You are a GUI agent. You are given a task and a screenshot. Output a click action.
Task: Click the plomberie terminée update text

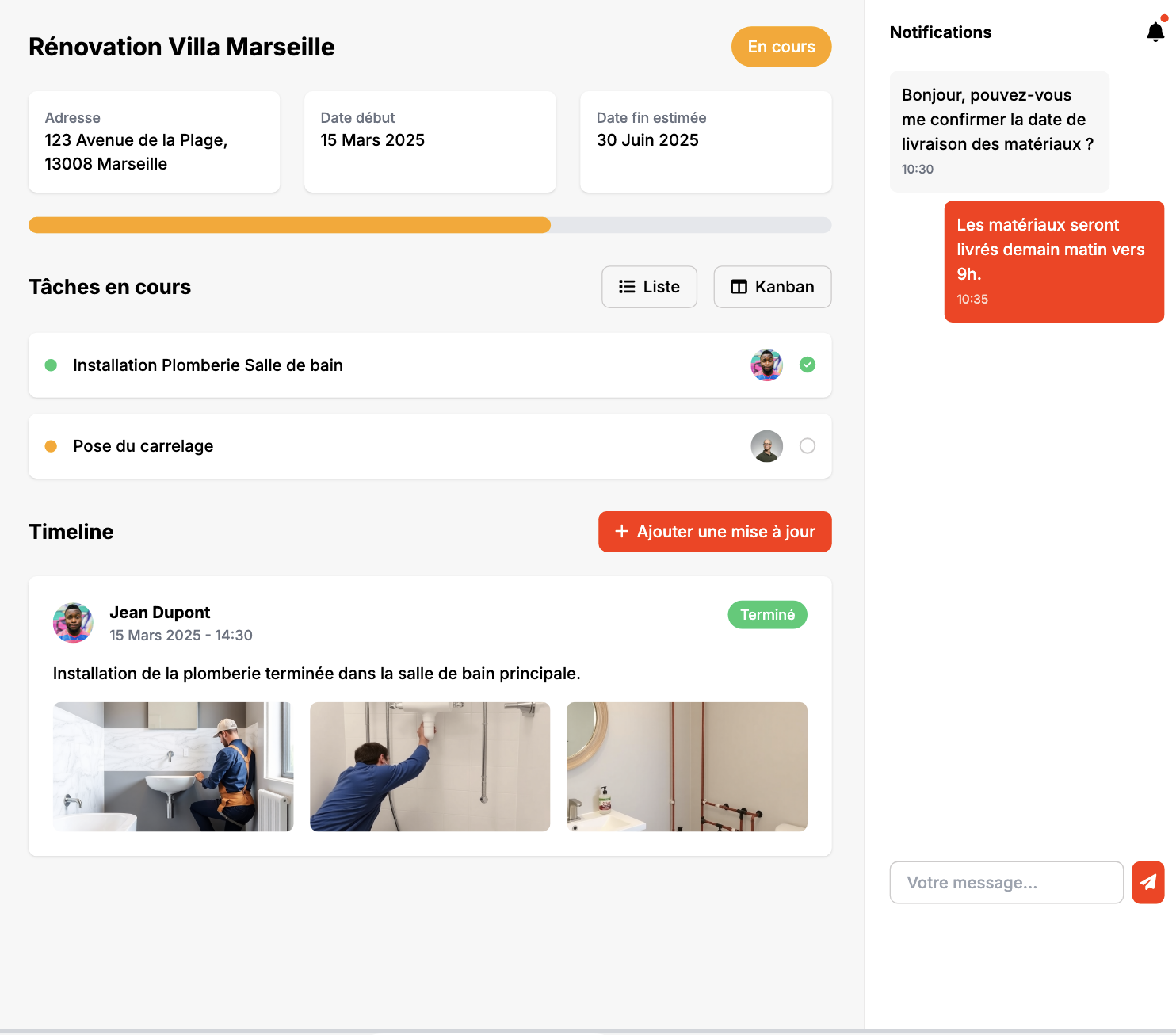point(316,674)
